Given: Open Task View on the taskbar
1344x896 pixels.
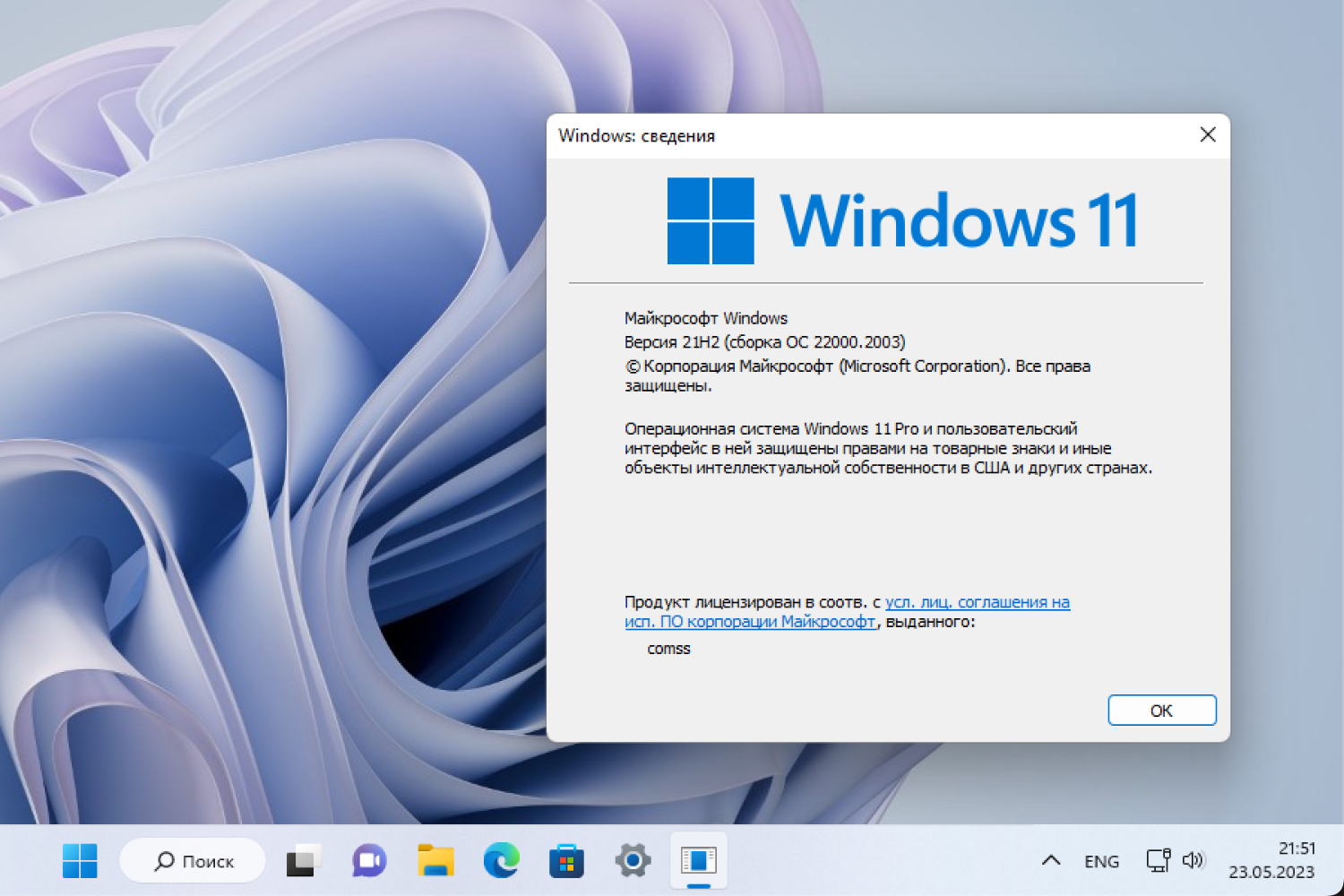Looking at the screenshot, I should click(304, 861).
